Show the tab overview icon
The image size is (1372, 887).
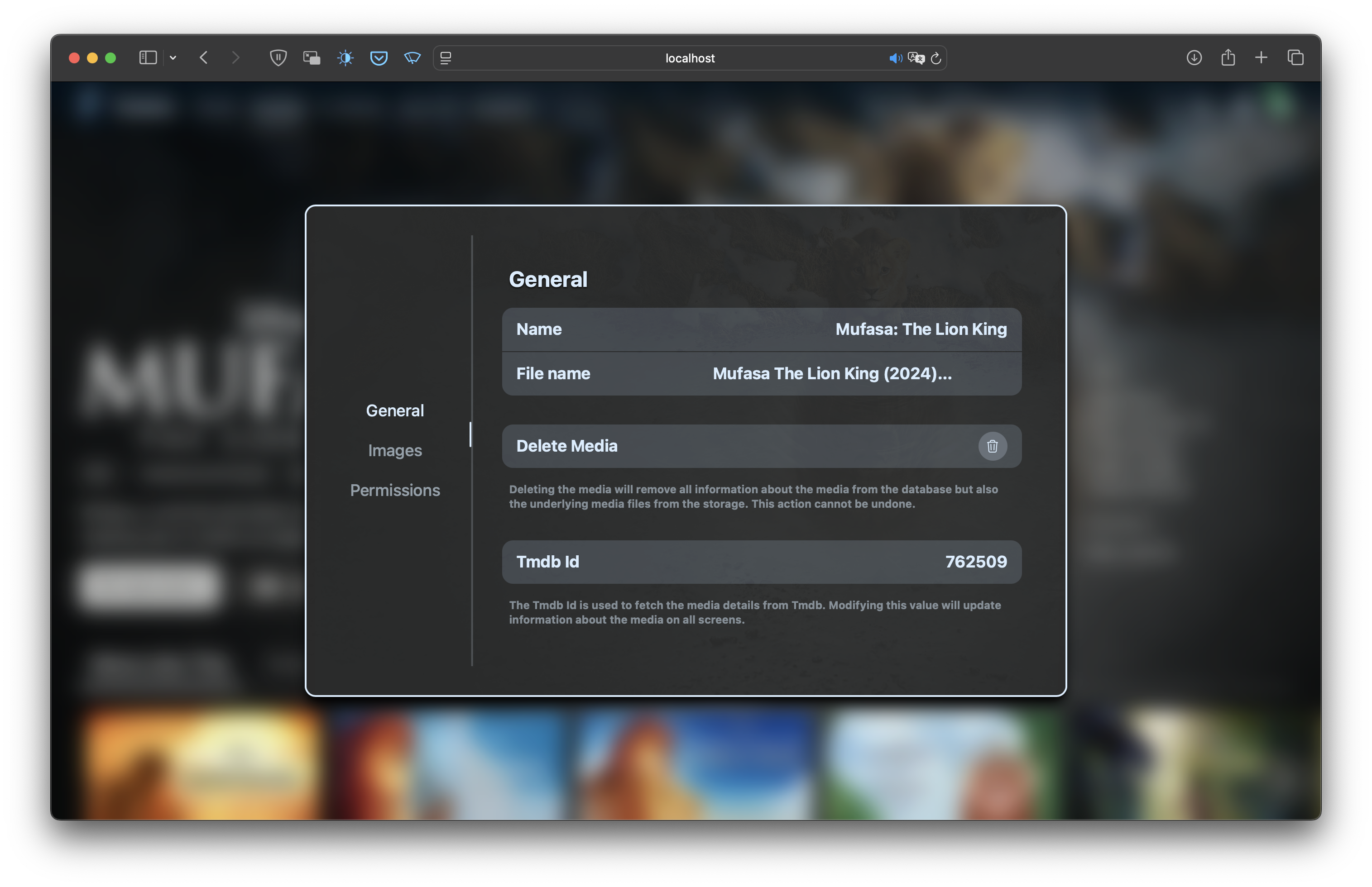click(1295, 57)
